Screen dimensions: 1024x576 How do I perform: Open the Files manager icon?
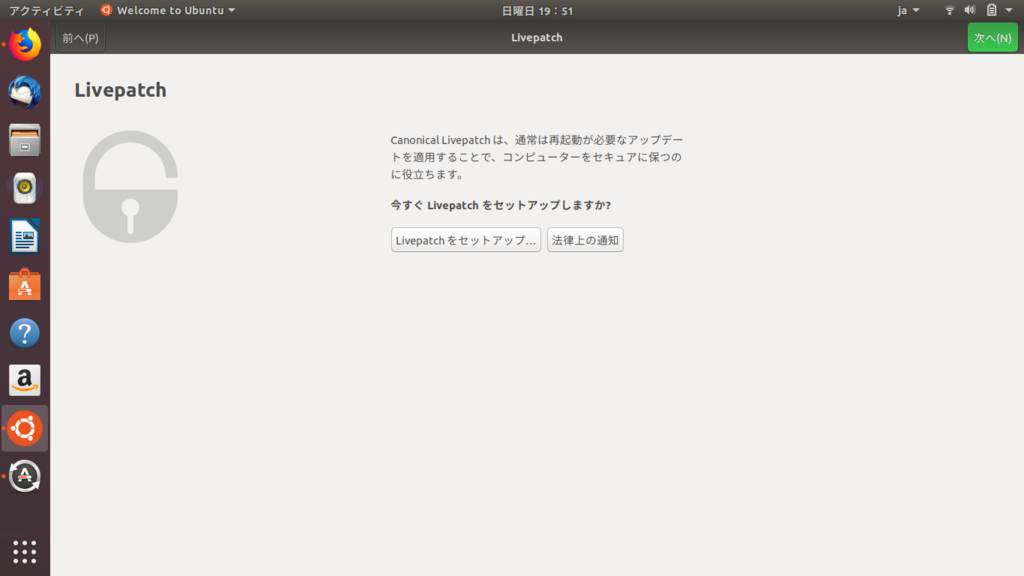point(25,140)
